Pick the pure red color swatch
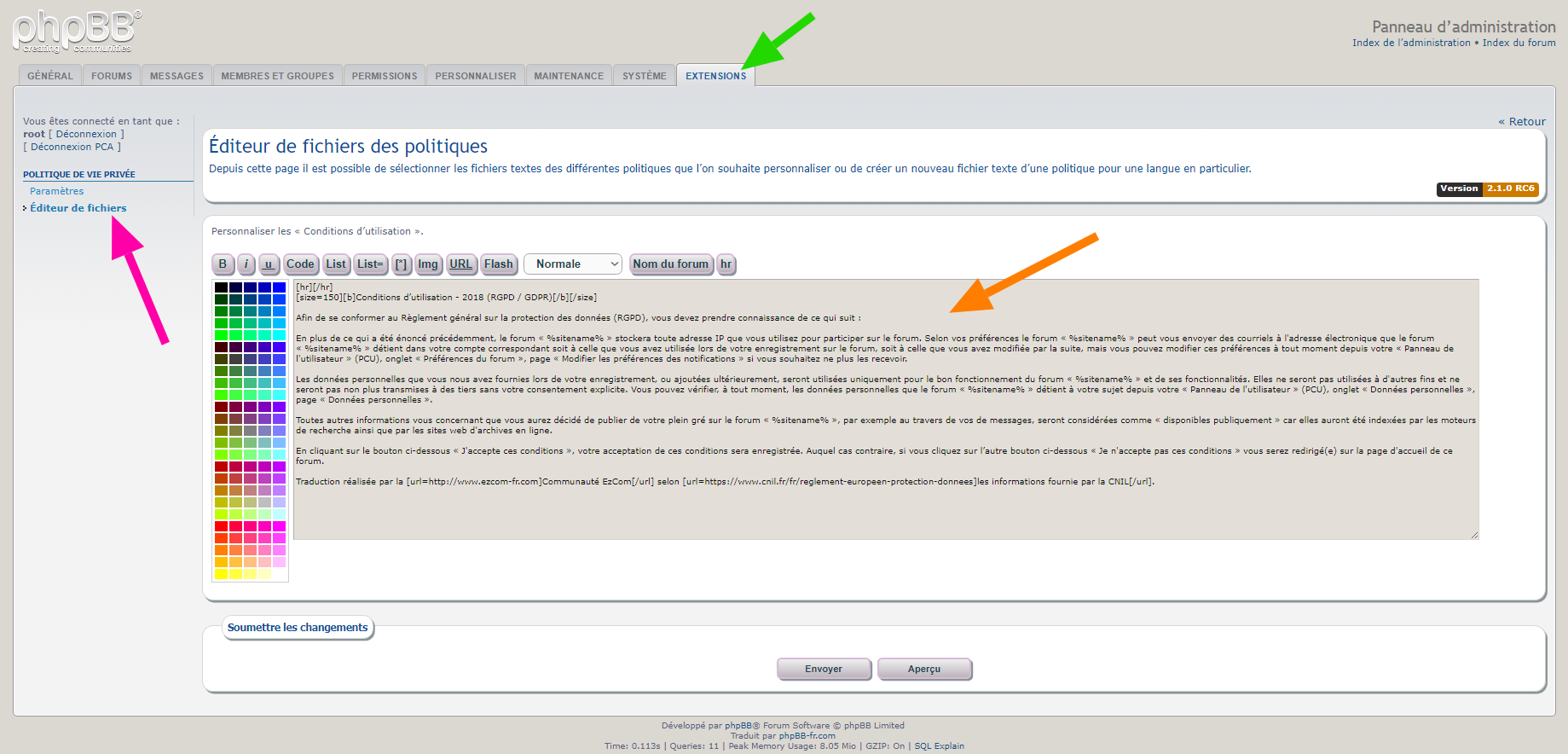The image size is (1568, 754). [x=221, y=526]
